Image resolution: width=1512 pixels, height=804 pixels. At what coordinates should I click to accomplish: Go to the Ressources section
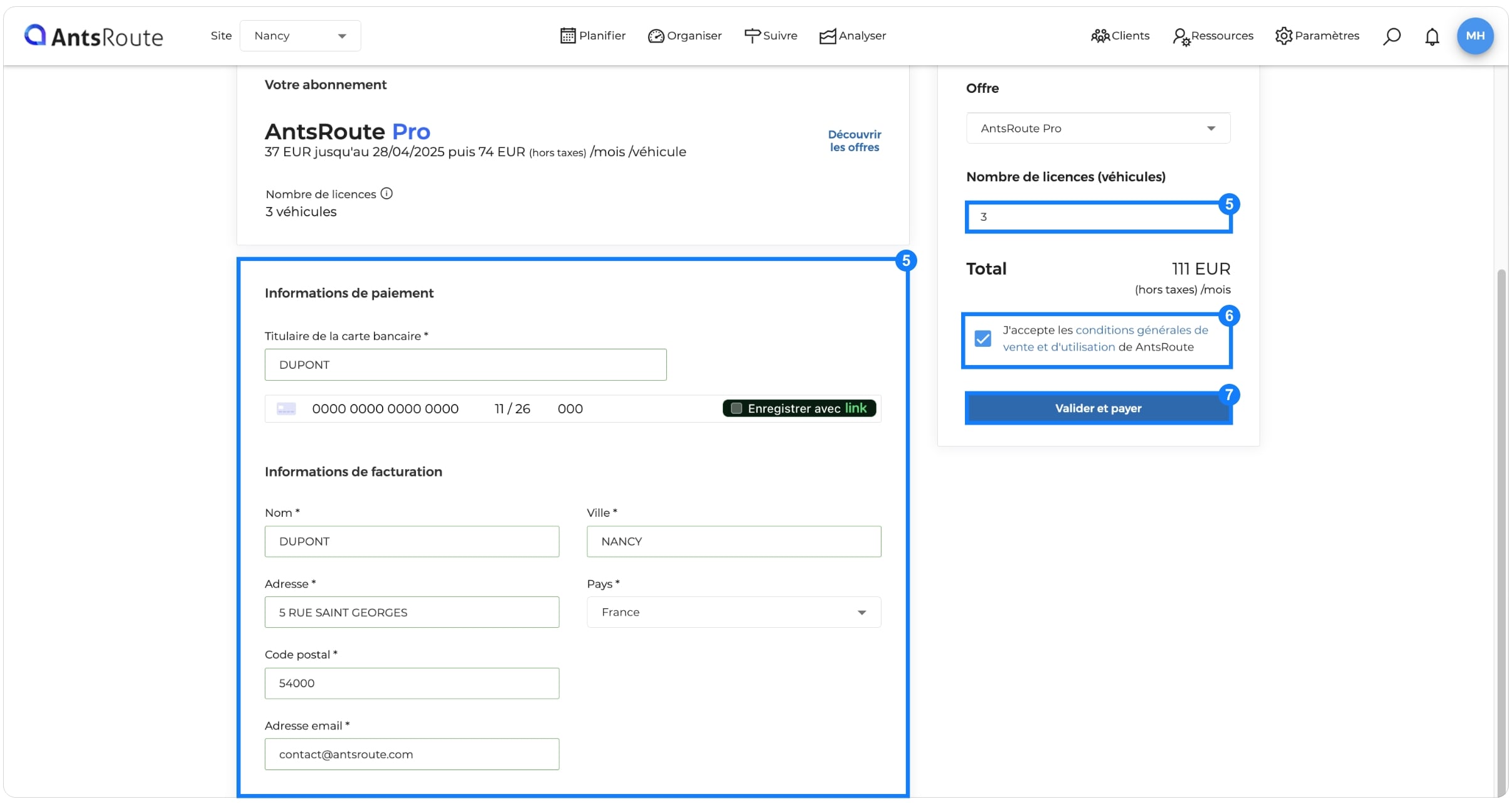click(x=1213, y=36)
